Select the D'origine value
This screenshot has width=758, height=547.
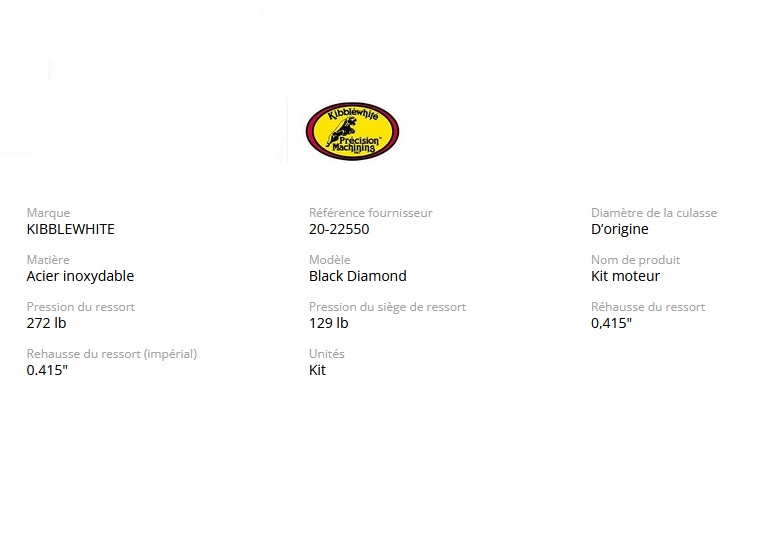coord(620,229)
